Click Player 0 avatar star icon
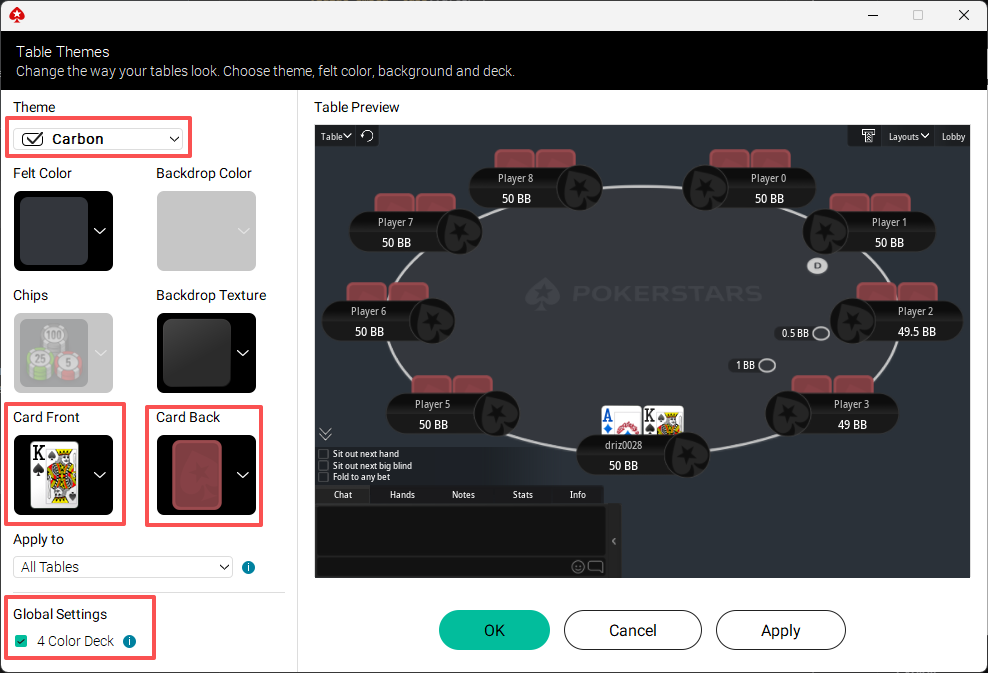The width and height of the screenshot is (988, 673). tap(706, 188)
